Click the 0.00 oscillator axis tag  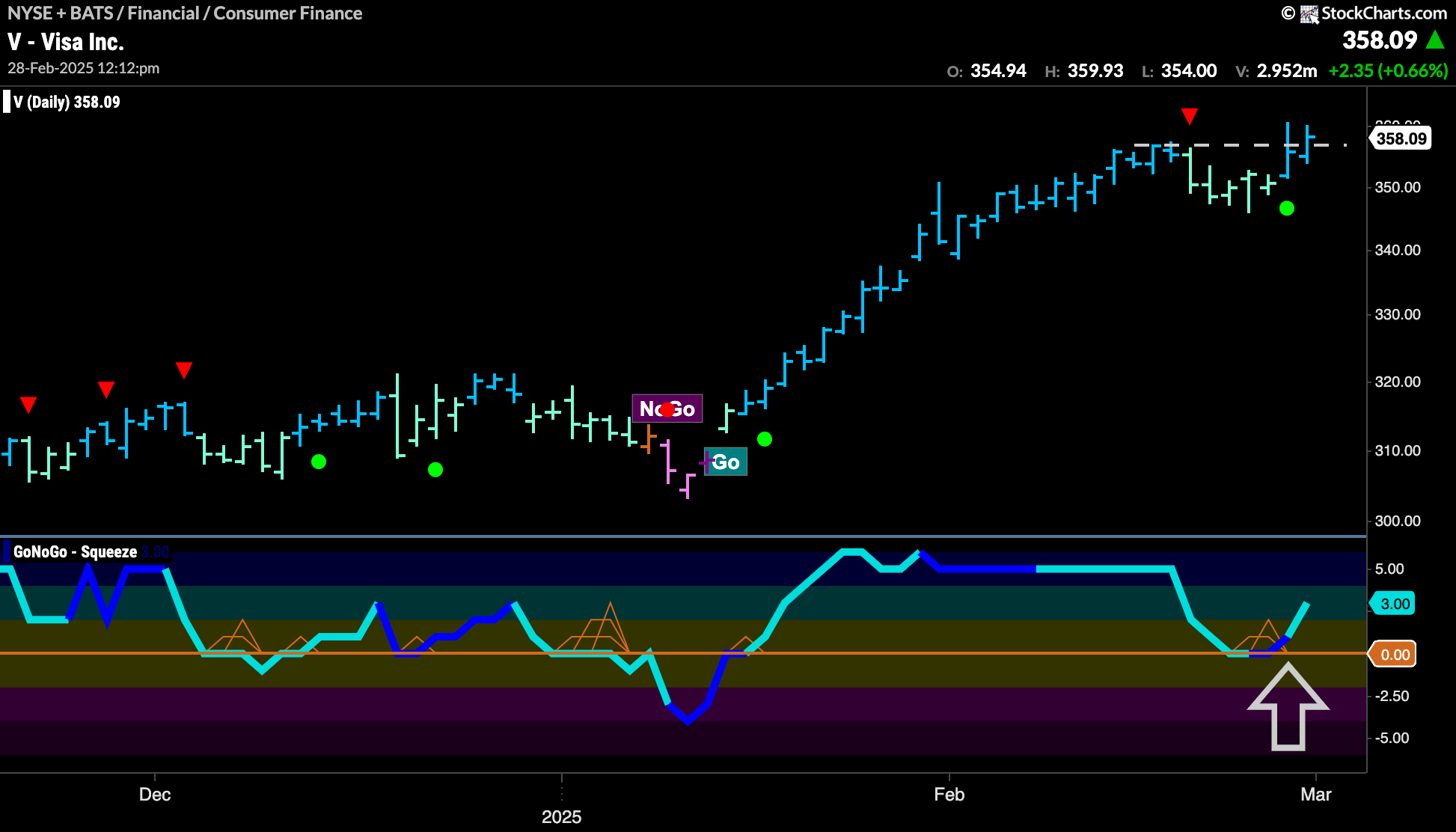pos(1392,655)
